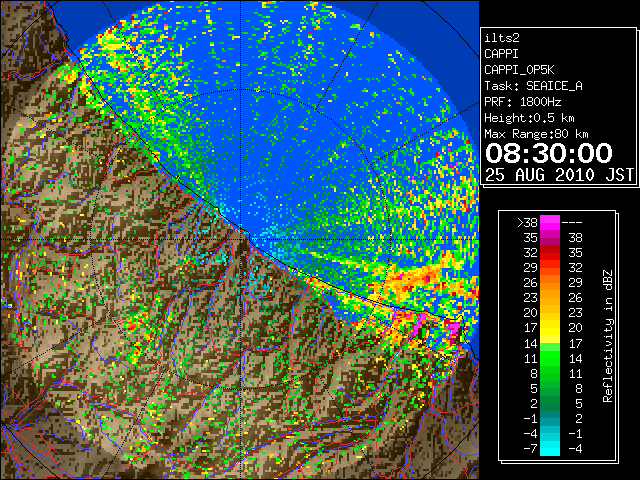
Task: Click the 'Height:0.5 km' text
Action: 529,118
